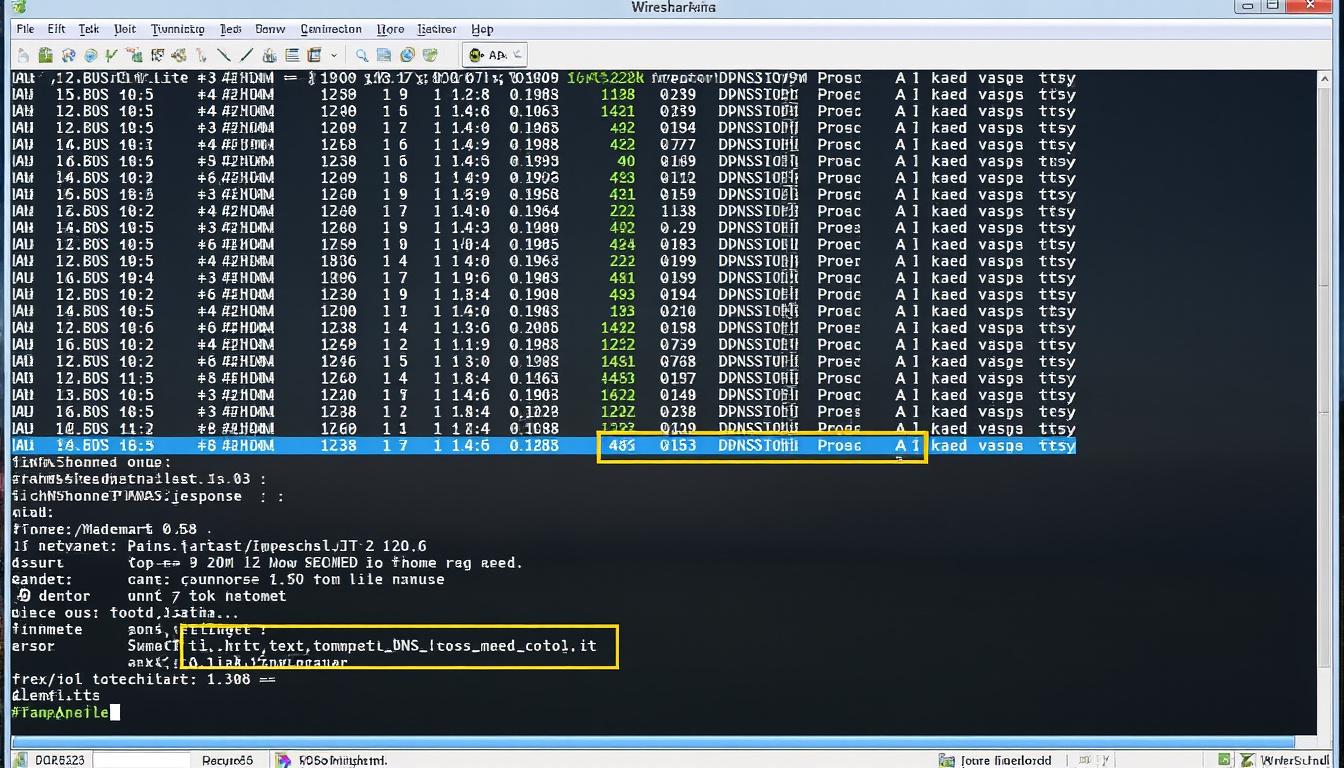Select packet row with 40 0169
Viewport: 1344px width, 768px height.
[x=543, y=161]
